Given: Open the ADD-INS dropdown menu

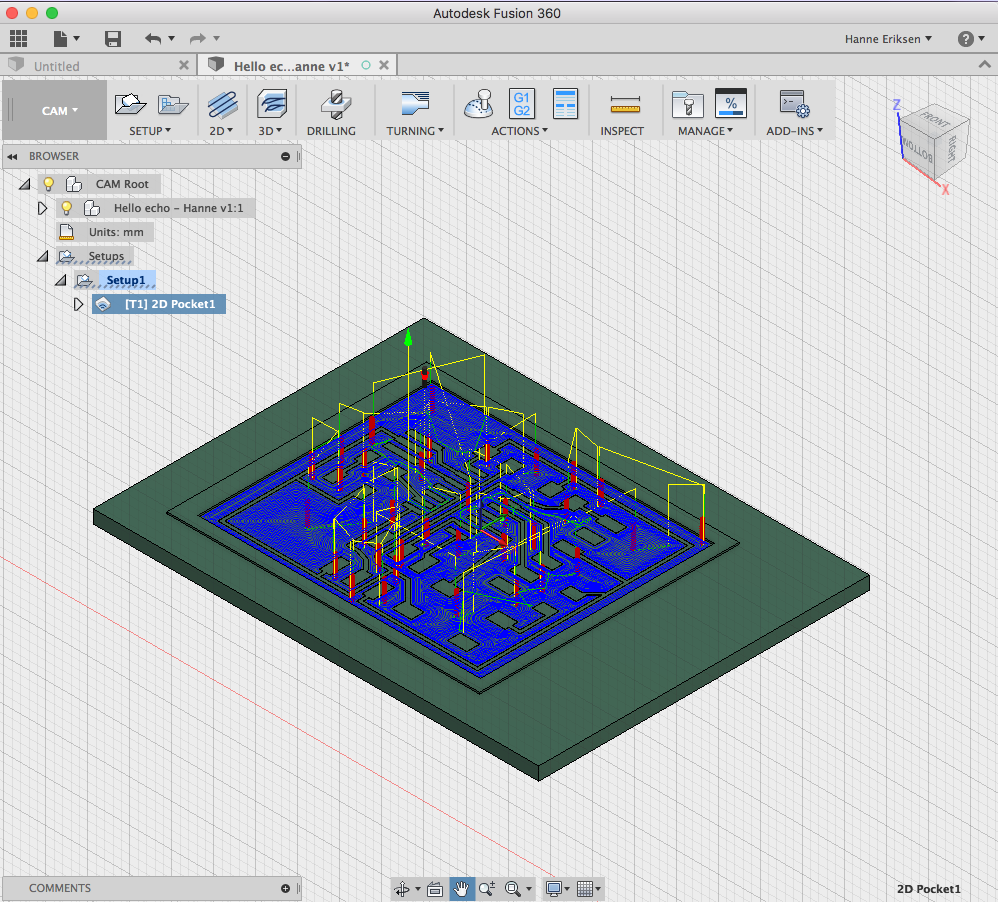Looking at the screenshot, I should (794, 130).
